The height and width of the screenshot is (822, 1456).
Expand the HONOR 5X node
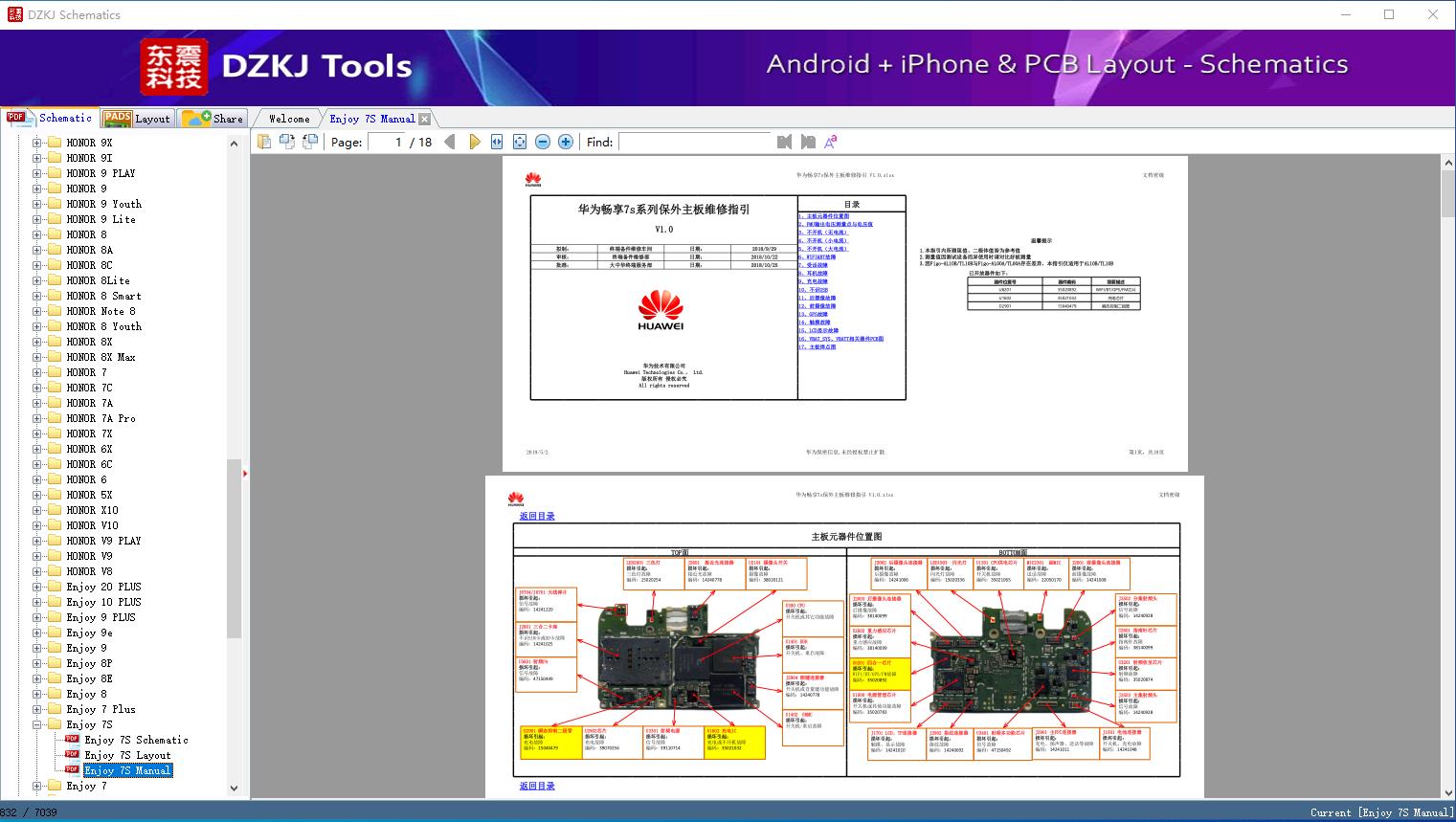pyautogui.click(x=37, y=495)
